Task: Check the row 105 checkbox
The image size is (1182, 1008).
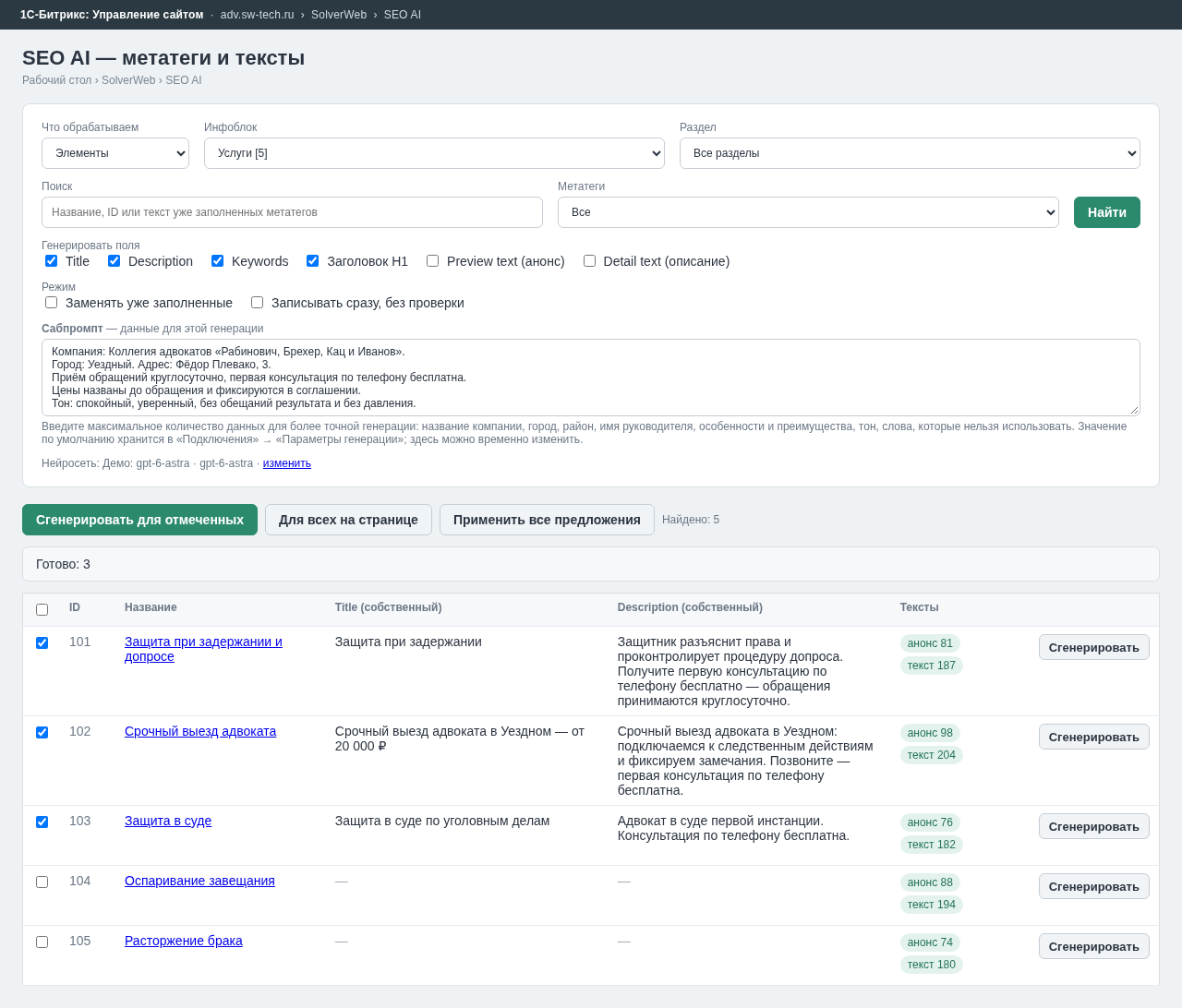Action: coord(42,942)
